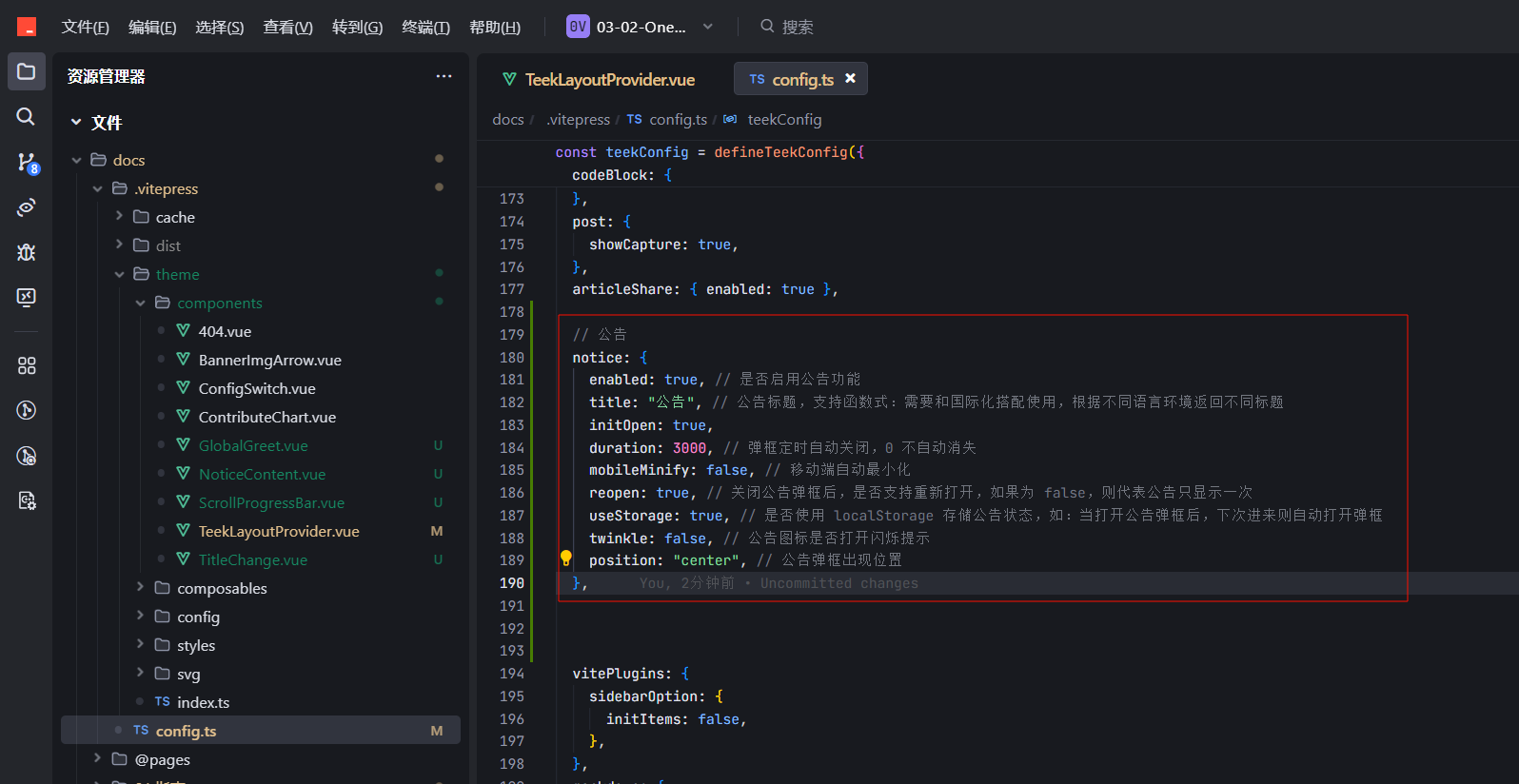The height and width of the screenshot is (784, 1519).
Task: Expand the composables folder chevron
Action: tap(141, 587)
